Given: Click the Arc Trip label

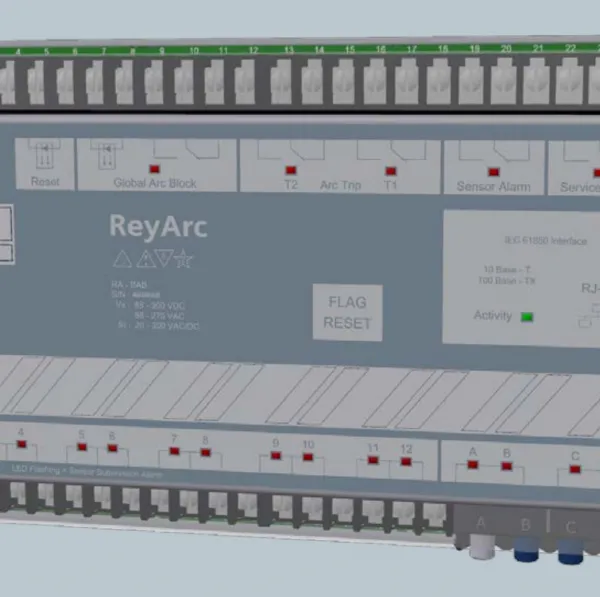Looking at the screenshot, I should pos(341,185).
